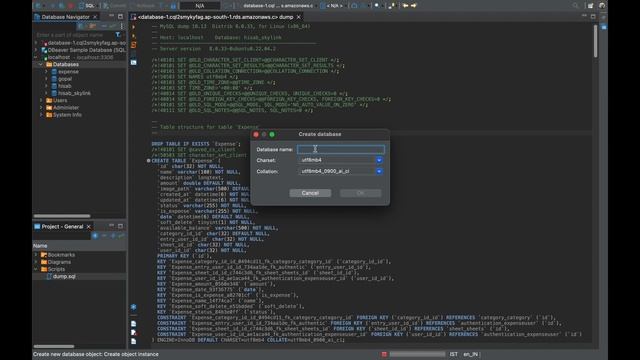The width and height of the screenshot is (640, 360).
Task: Close the Database Navigator tab
Action: point(95,17)
